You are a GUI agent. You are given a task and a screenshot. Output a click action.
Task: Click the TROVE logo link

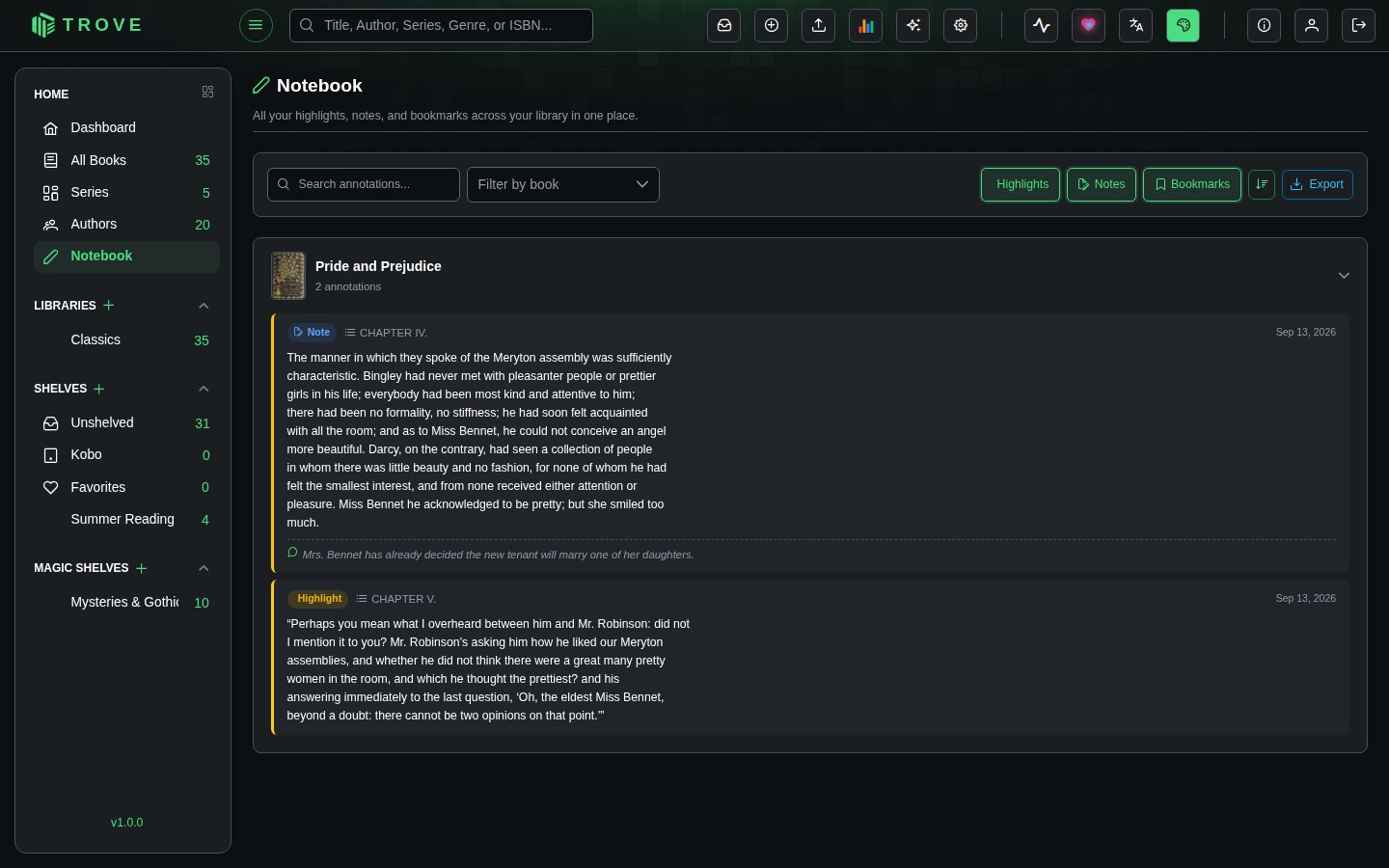tap(87, 25)
